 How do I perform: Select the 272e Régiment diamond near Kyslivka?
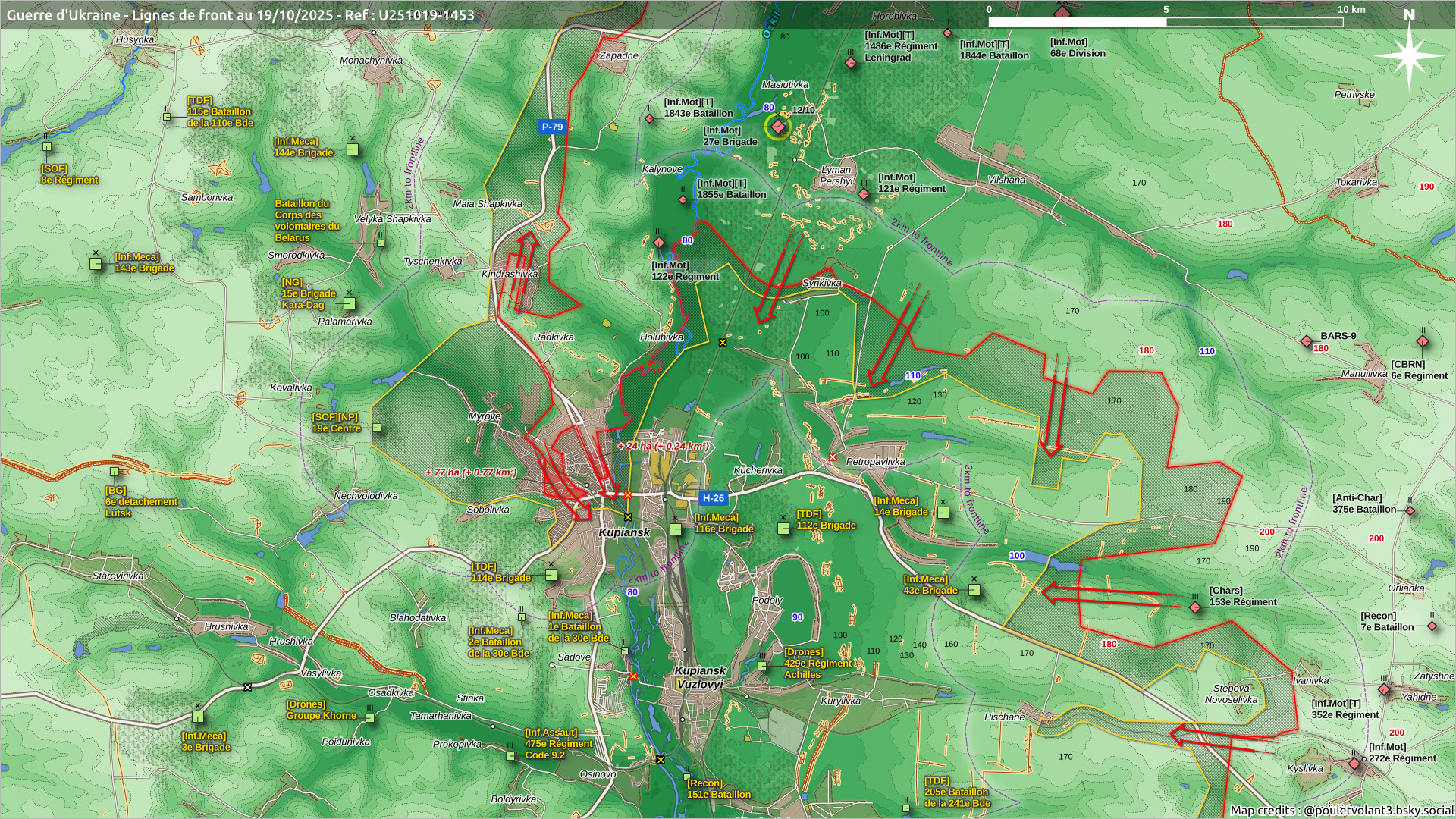[x=1354, y=764]
